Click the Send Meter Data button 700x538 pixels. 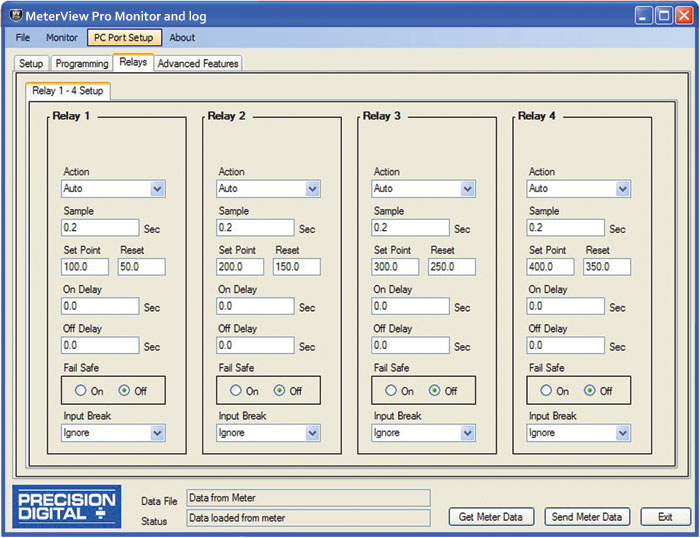coord(587,517)
